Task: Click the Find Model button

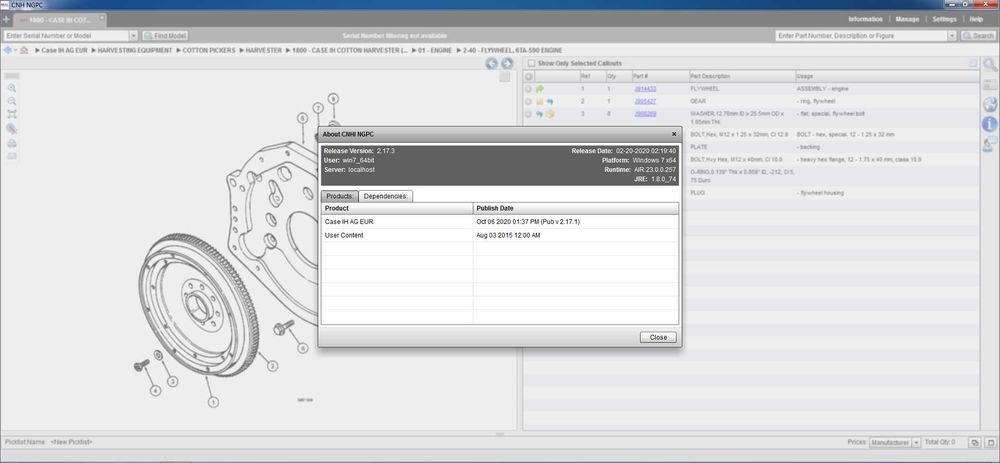Action: 165,36
